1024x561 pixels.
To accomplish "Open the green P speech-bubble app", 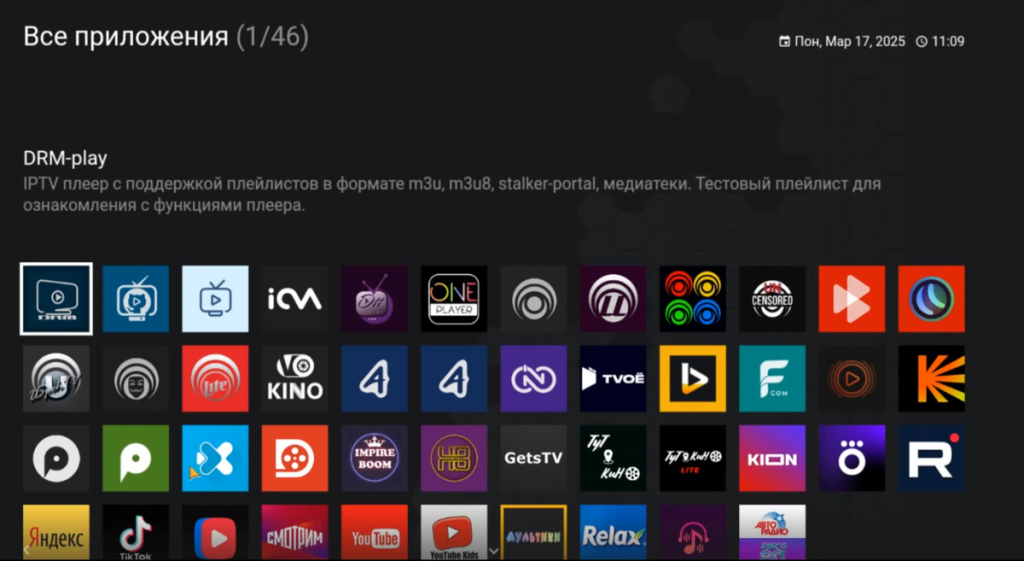I will [136, 458].
